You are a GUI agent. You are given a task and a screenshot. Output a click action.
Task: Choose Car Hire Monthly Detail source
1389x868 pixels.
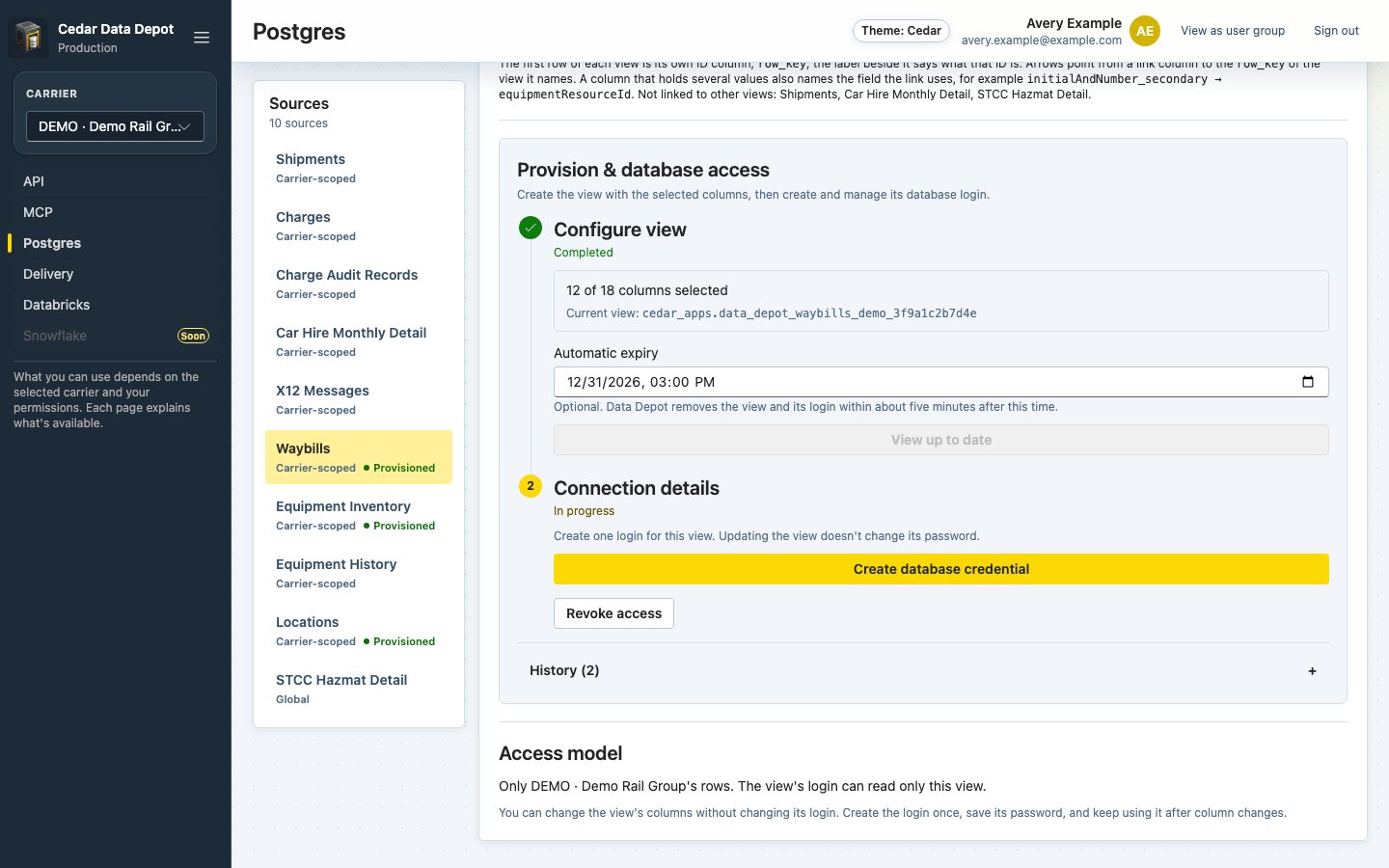click(x=359, y=341)
